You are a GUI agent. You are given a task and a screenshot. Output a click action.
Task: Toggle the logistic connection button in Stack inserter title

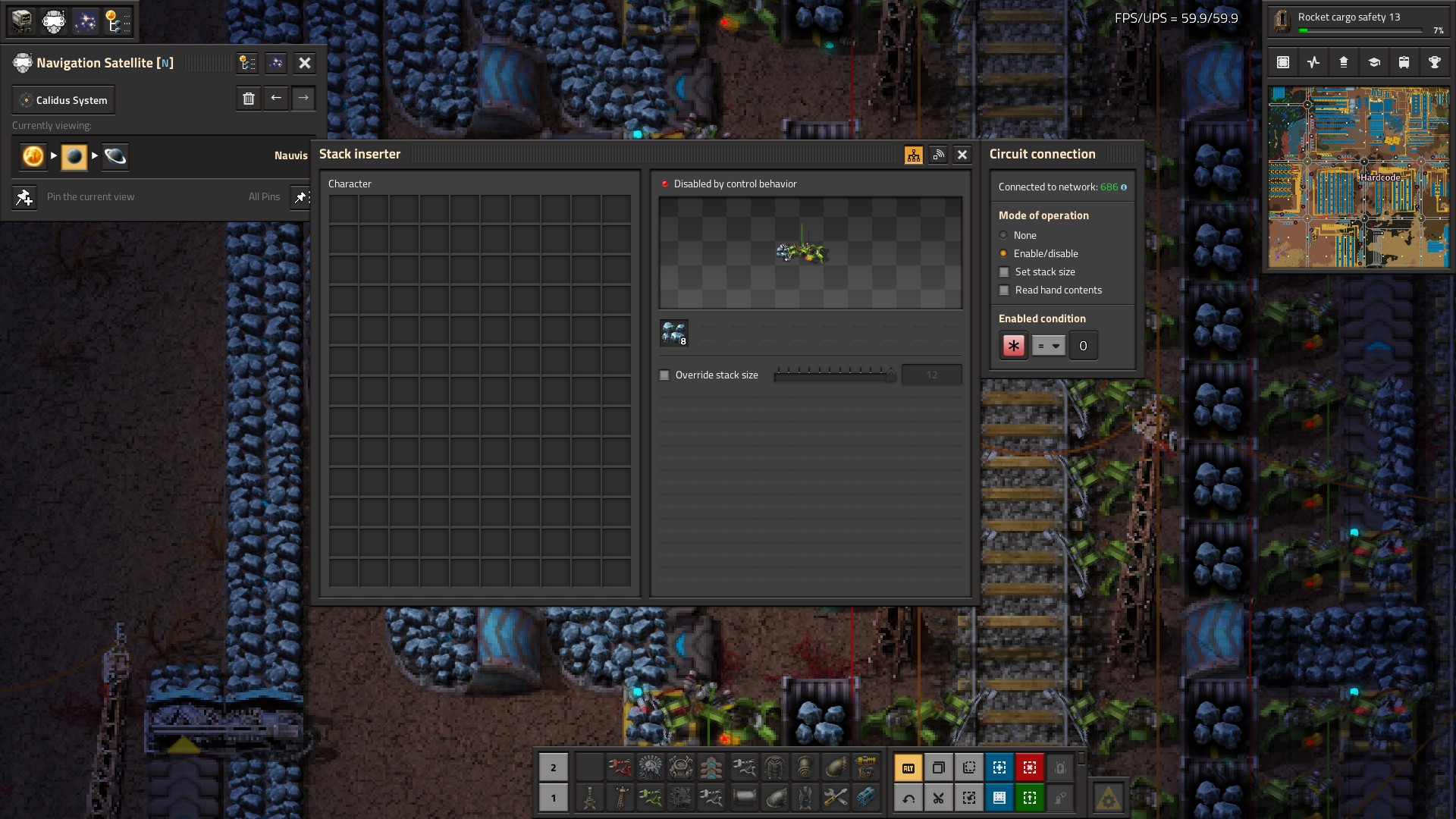938,155
